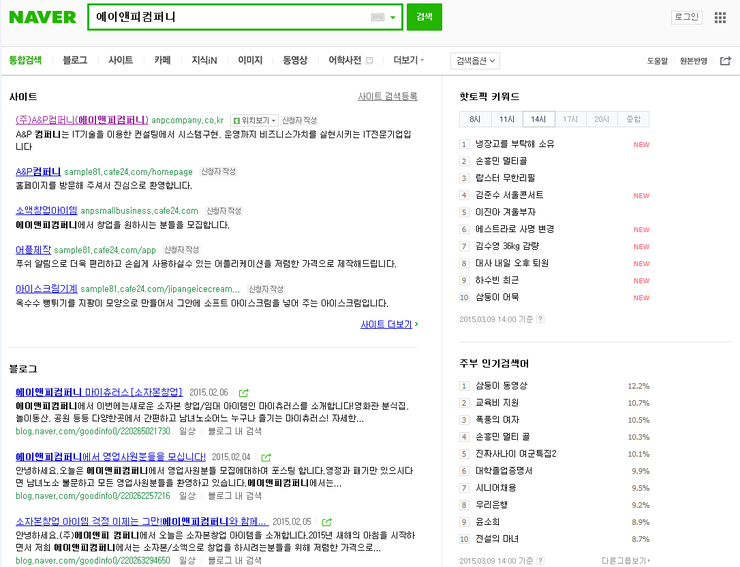Viewport: 740px width, 567px height.
Task: Click the blog URL ending in 220262257216
Action: (x=92, y=496)
